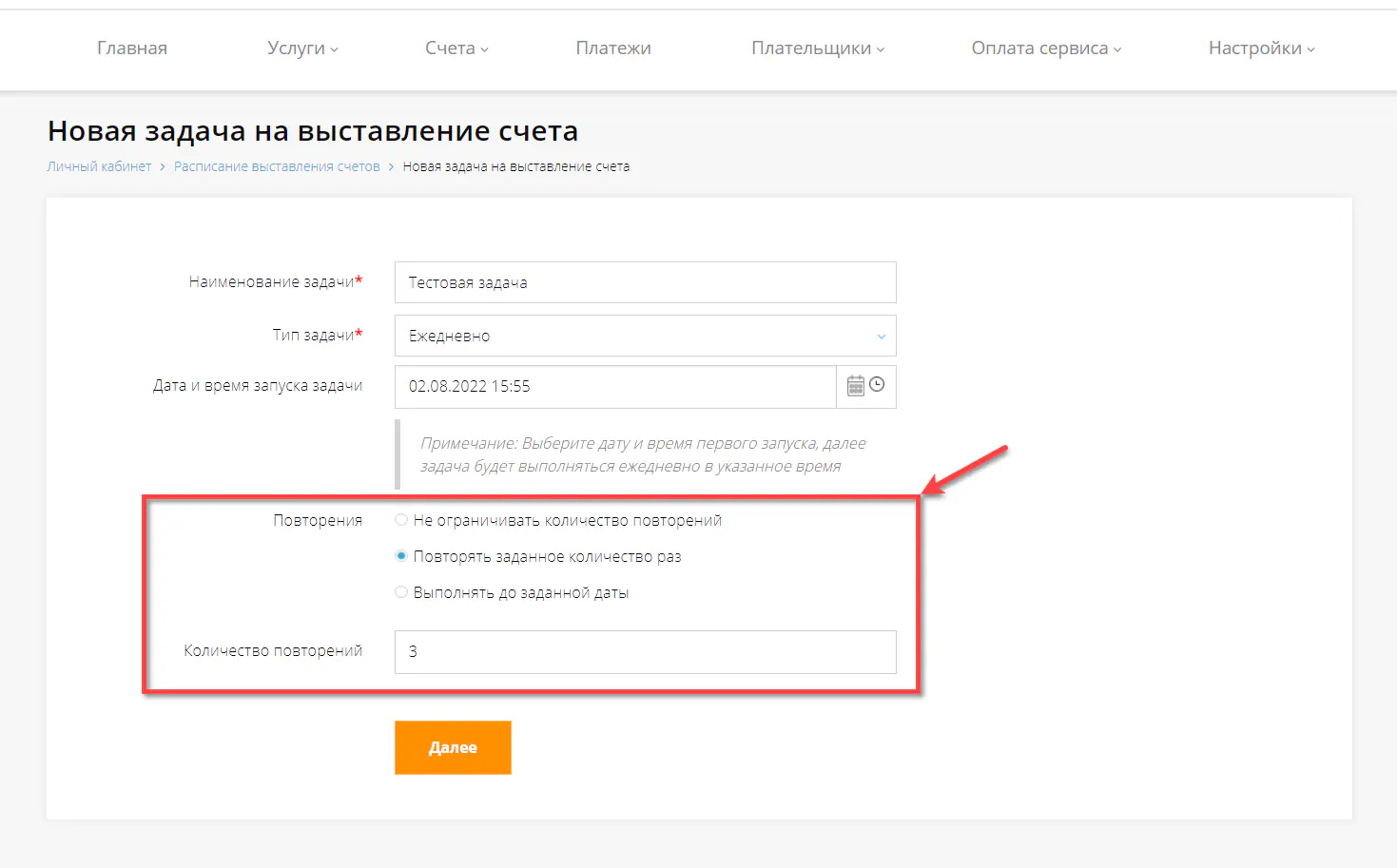Open the 'Тип задачи' dropdown
Image resolution: width=1397 pixels, height=868 pixels.
(x=879, y=336)
